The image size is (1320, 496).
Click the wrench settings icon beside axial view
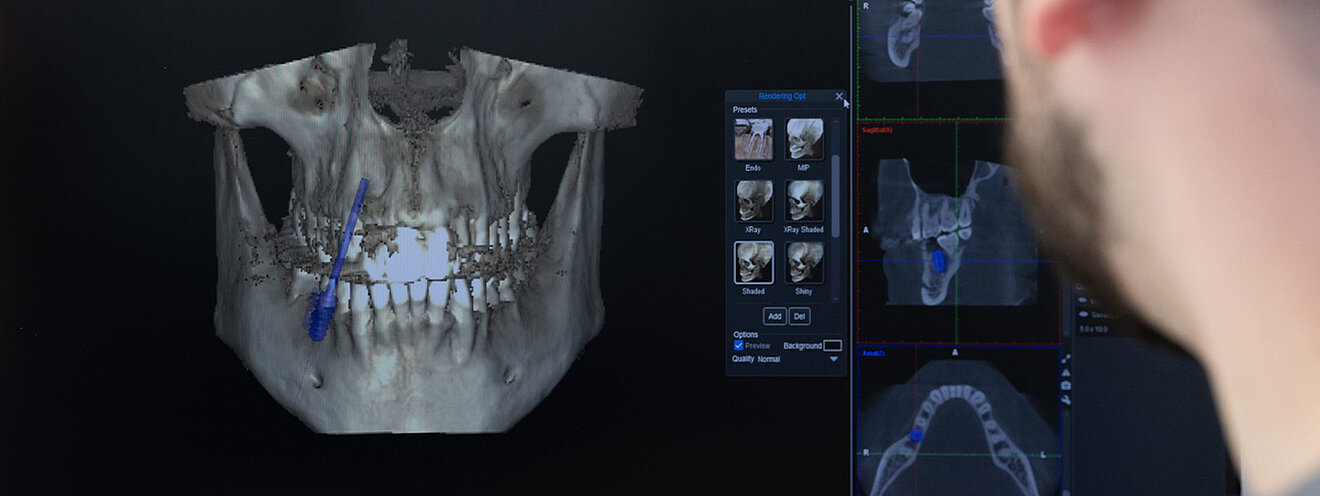(x=1067, y=399)
